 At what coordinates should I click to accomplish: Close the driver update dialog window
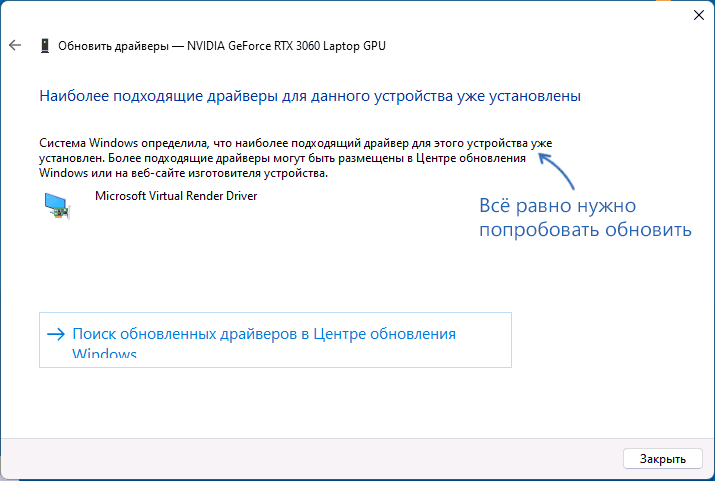tap(699, 15)
